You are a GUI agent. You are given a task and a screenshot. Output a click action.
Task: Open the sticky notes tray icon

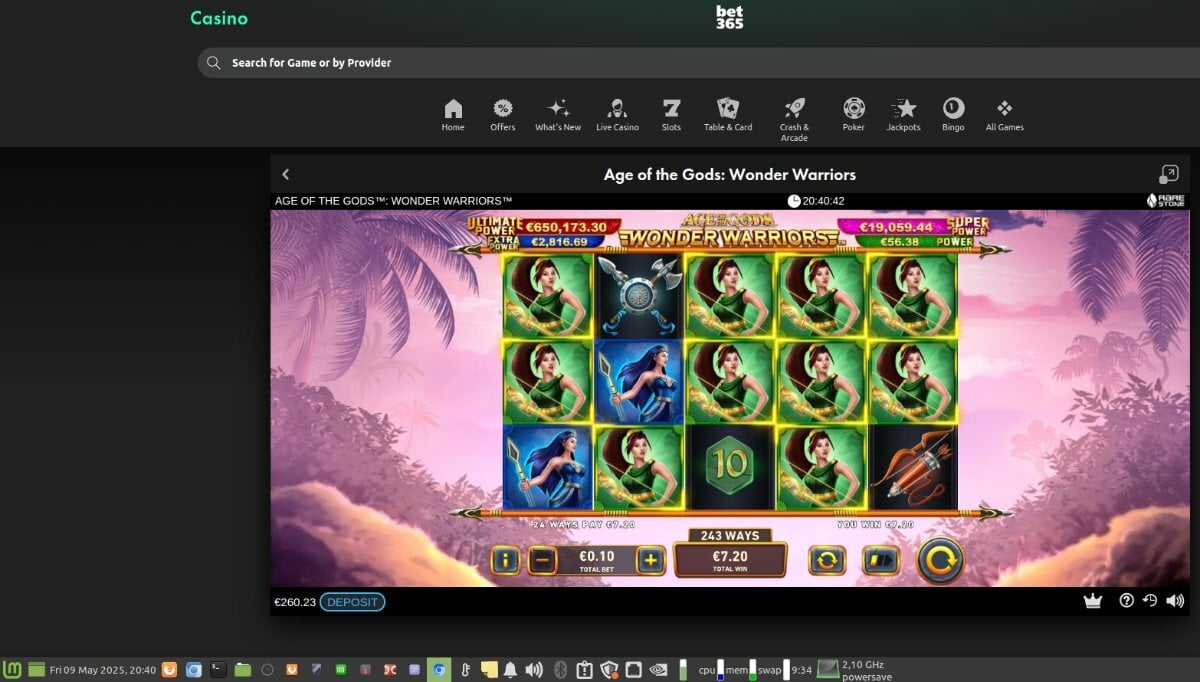click(489, 670)
